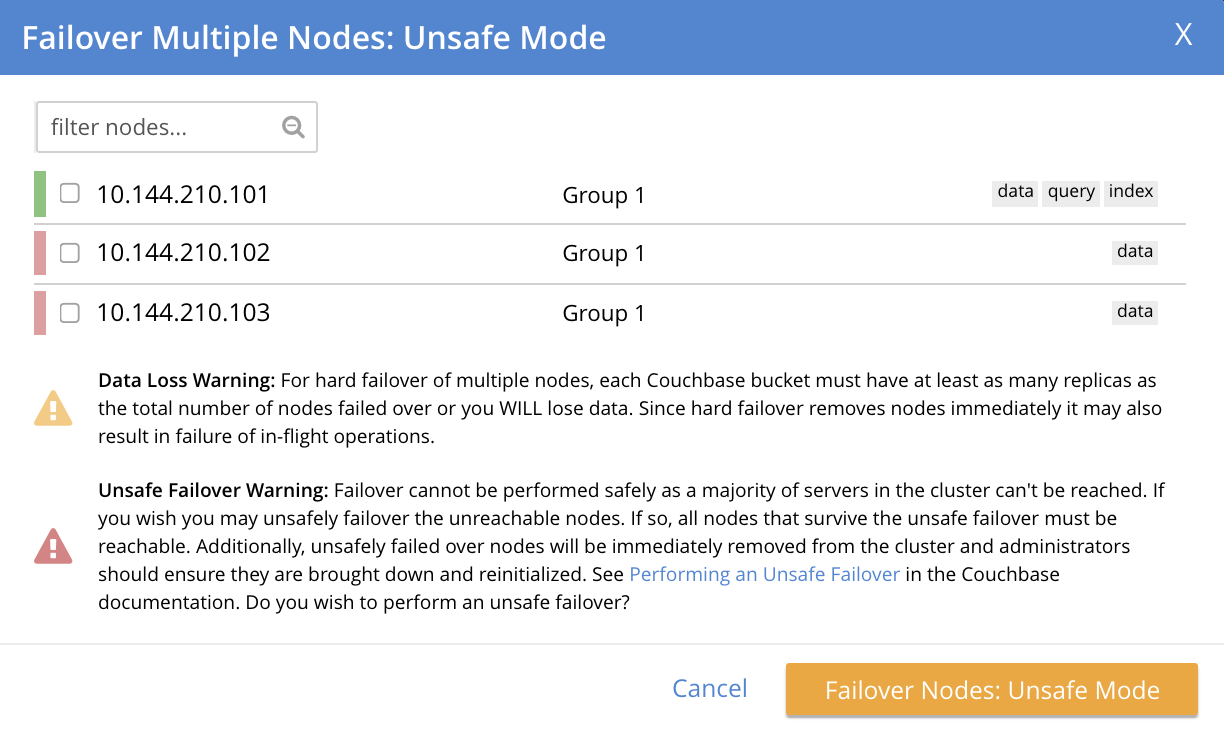Close the Failover Multiple Nodes dialog
The width and height of the screenshot is (1224, 729).
[x=1183, y=34]
